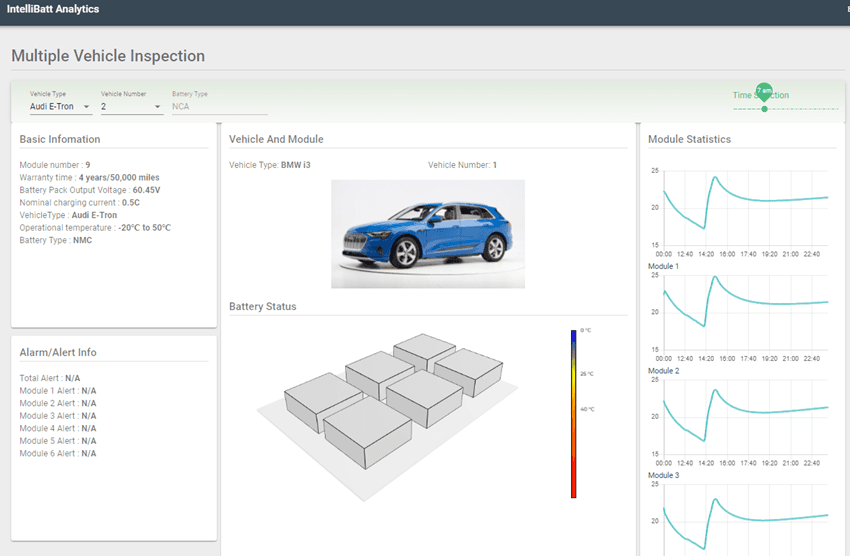Click the 'Module 1 Alert : N/A' line
Screen dimensions: 850x556
(58, 391)
